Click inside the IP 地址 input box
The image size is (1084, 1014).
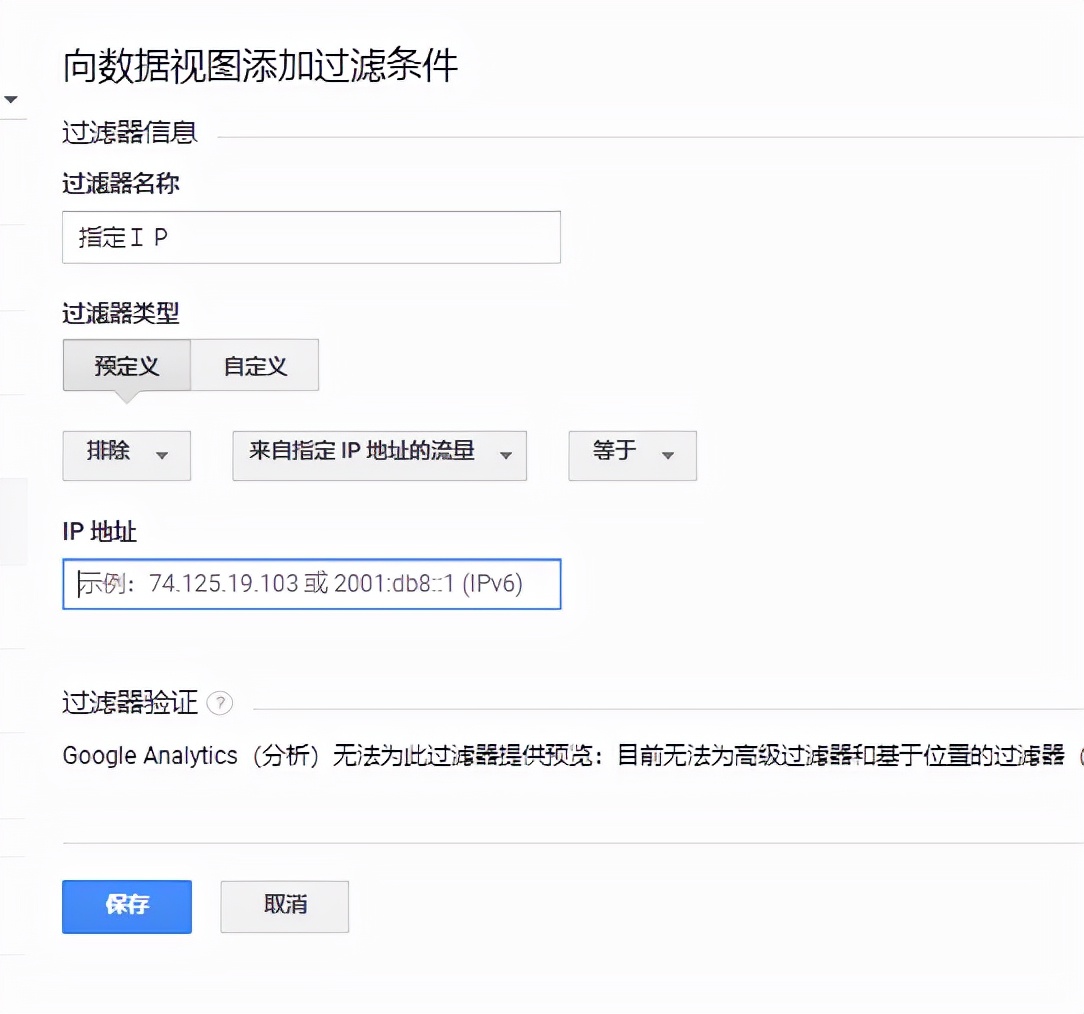(x=310, y=584)
